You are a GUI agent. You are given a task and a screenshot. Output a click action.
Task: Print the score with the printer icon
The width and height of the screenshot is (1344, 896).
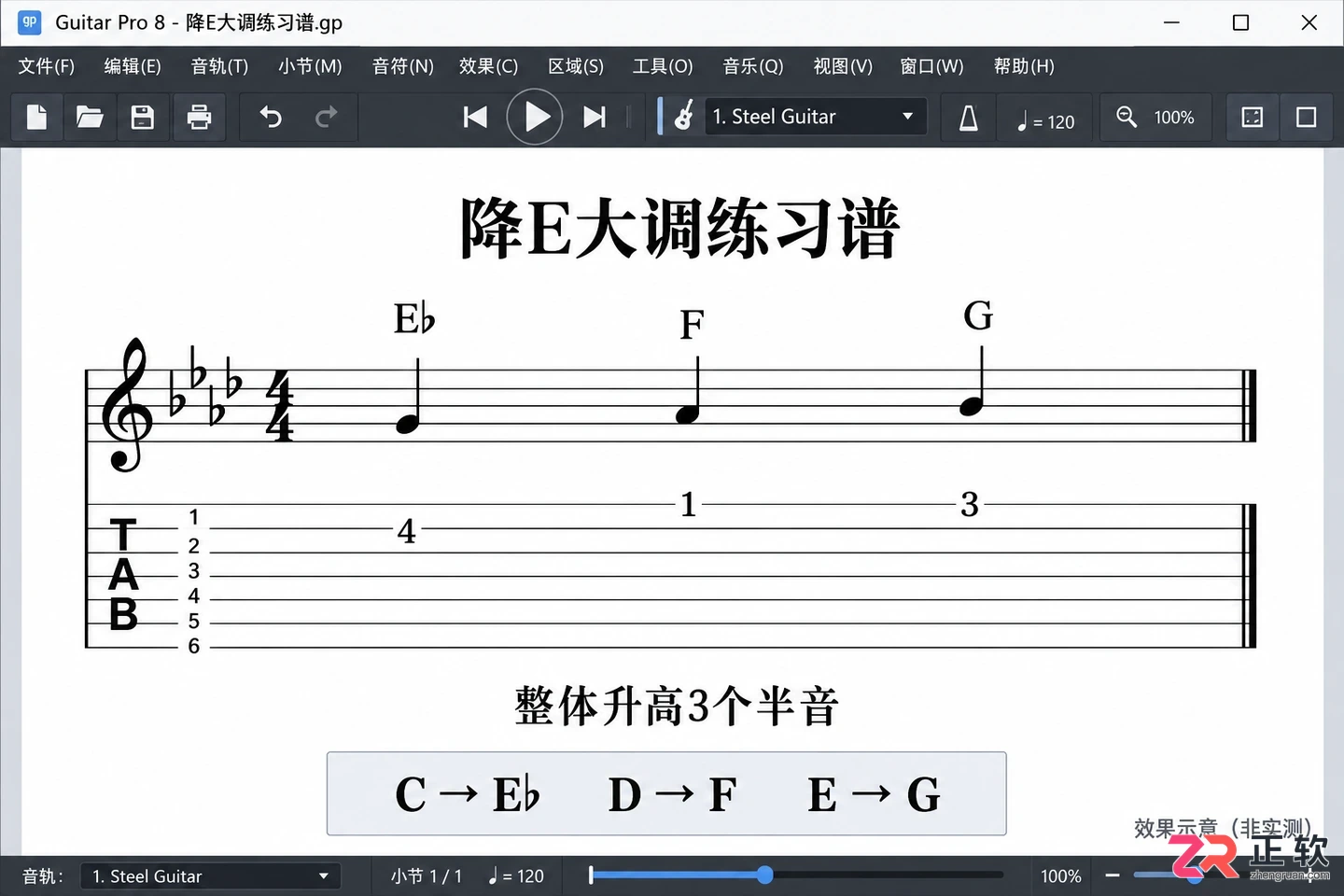(199, 117)
